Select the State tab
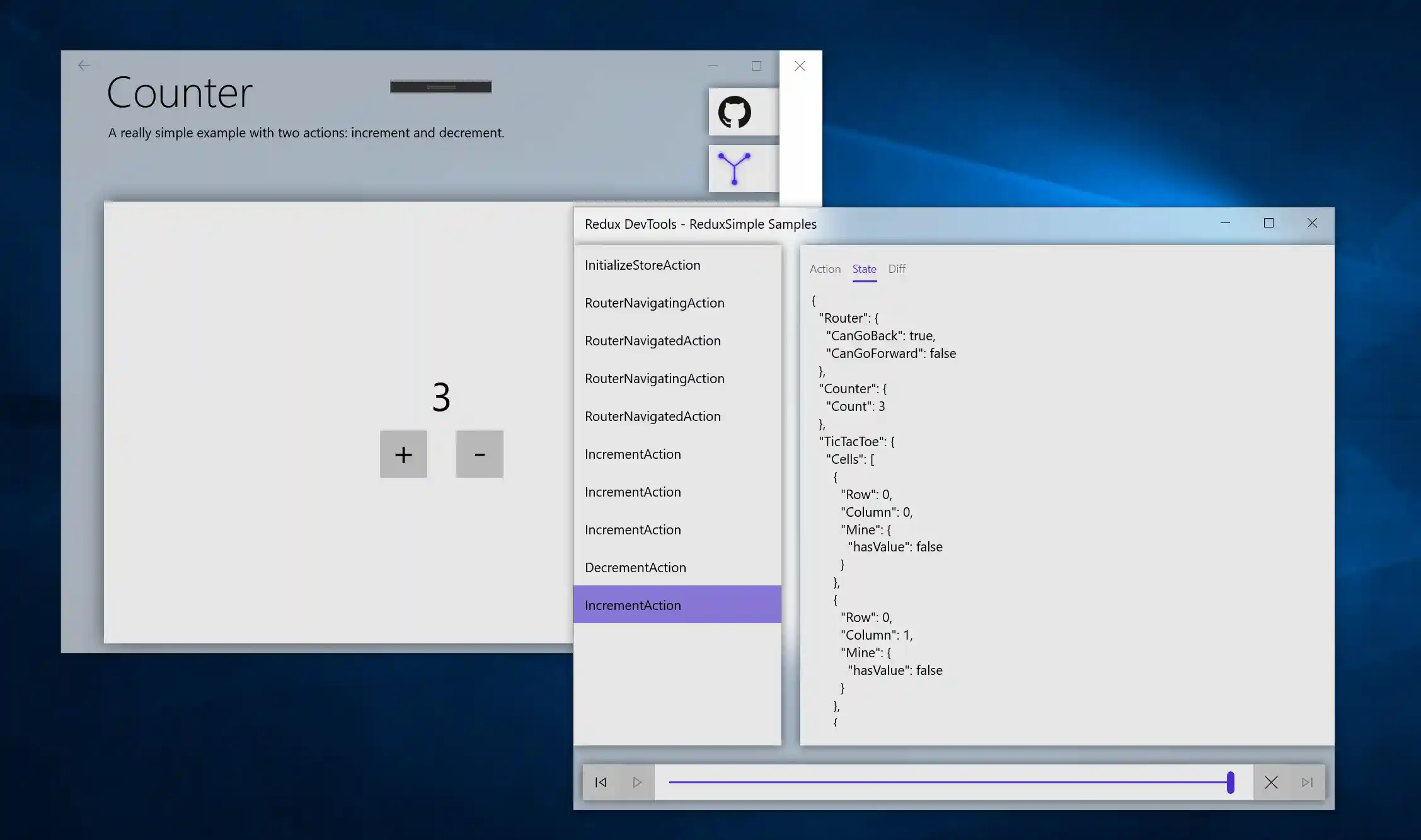Image resolution: width=1421 pixels, height=840 pixels. click(864, 269)
